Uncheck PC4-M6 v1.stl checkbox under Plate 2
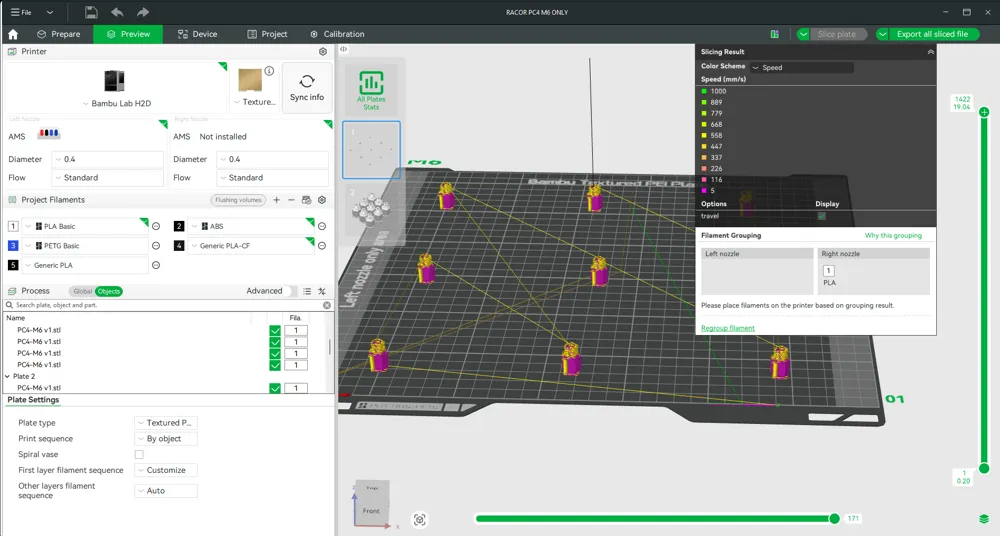Viewport: 1000px width, 536px height. pyautogui.click(x=275, y=388)
